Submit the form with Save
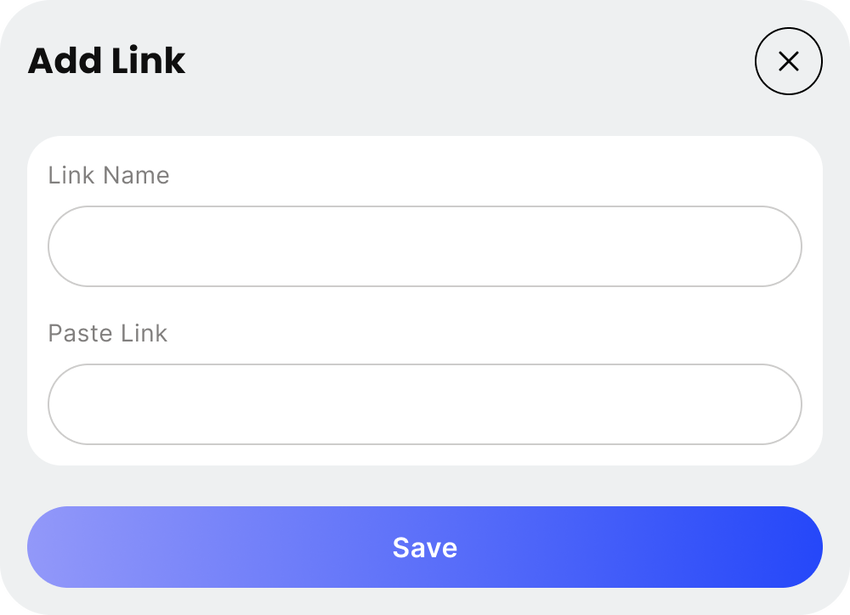The width and height of the screenshot is (850, 615). coord(424,547)
